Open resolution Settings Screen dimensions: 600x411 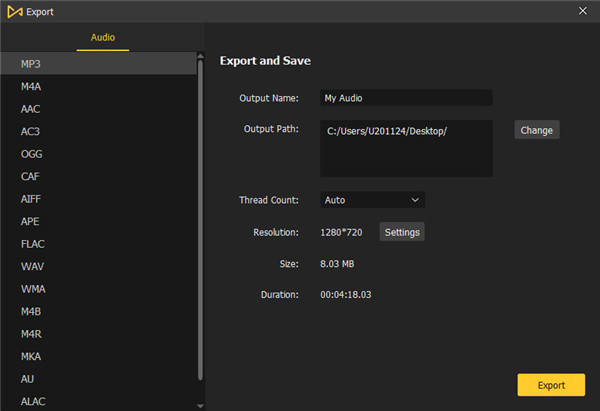(x=402, y=232)
